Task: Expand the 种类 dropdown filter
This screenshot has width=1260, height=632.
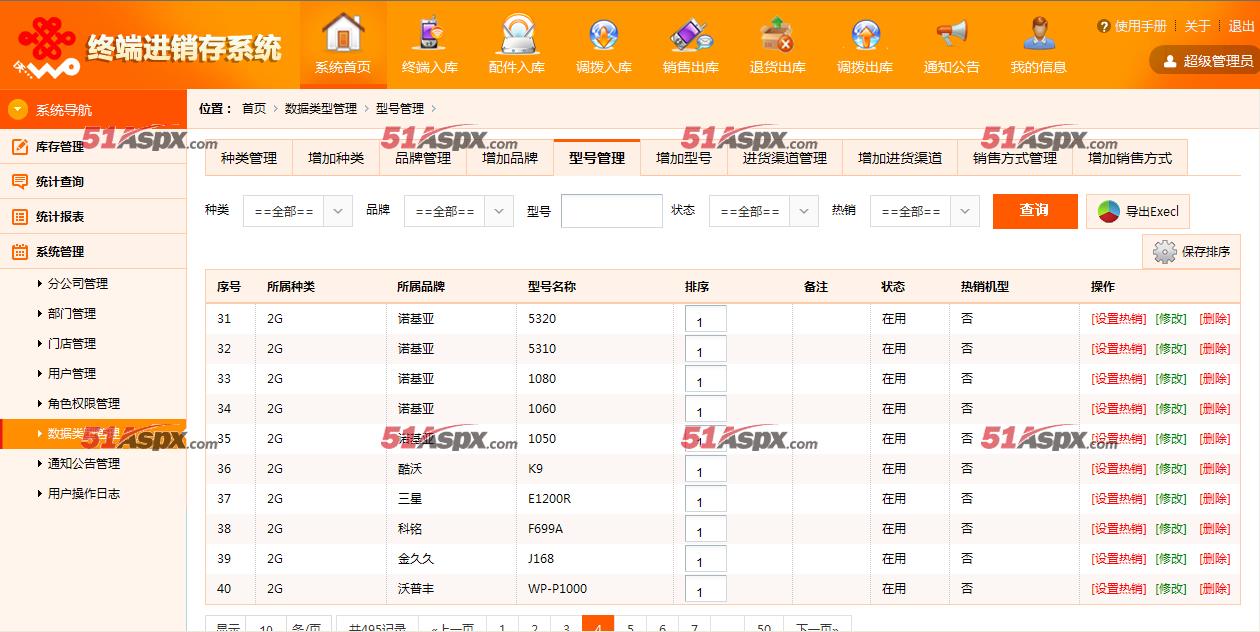Action: (x=297, y=211)
